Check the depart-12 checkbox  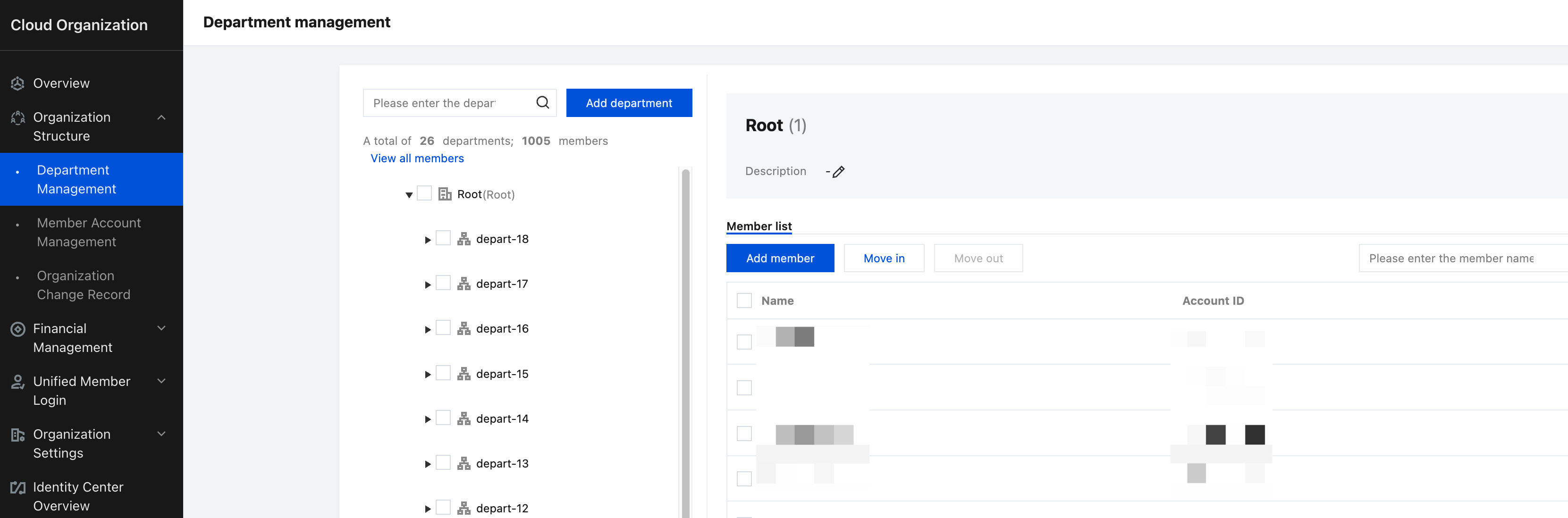(x=443, y=508)
